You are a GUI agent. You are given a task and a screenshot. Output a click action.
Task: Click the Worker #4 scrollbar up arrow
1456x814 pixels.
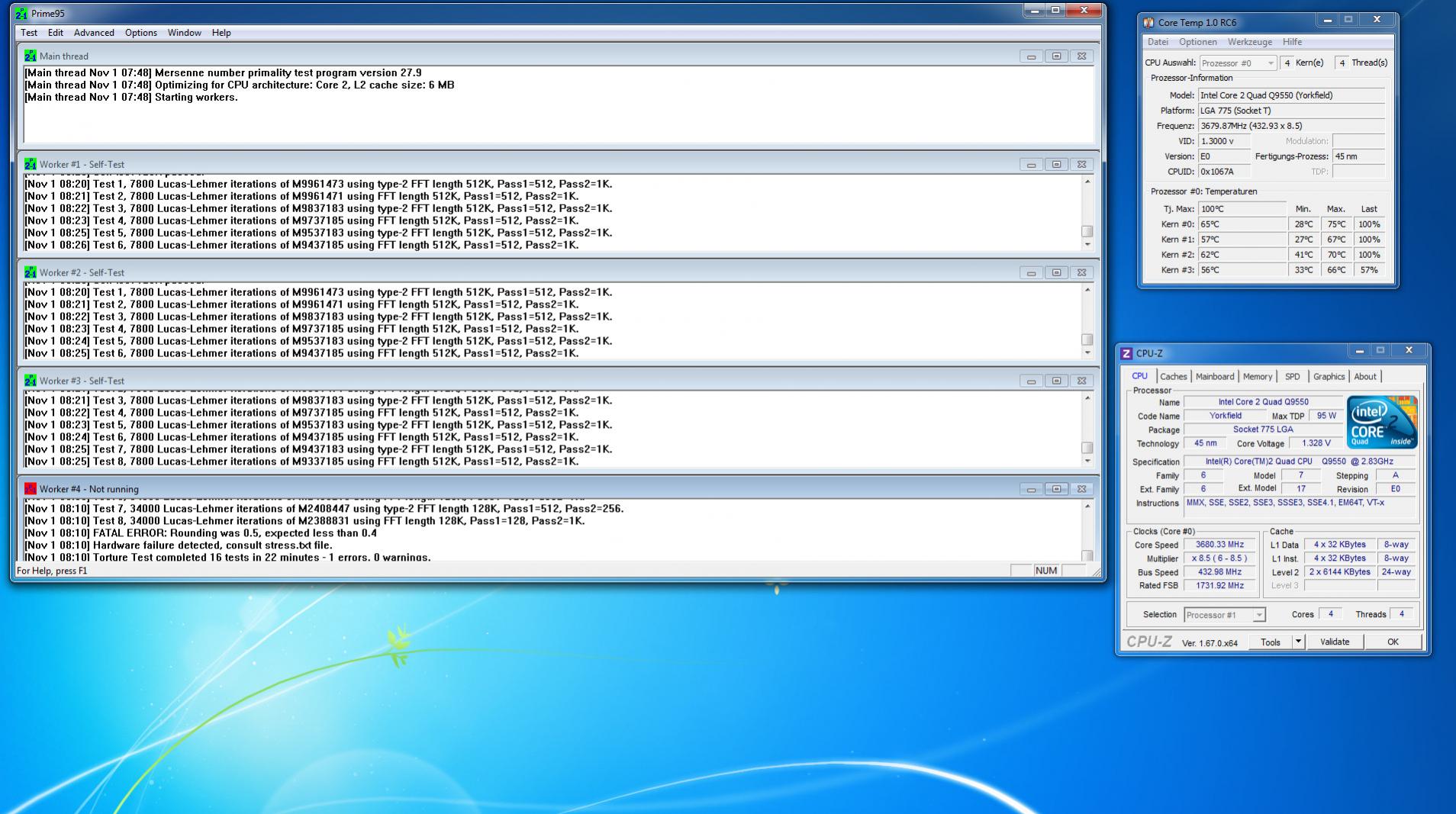pos(1087,507)
